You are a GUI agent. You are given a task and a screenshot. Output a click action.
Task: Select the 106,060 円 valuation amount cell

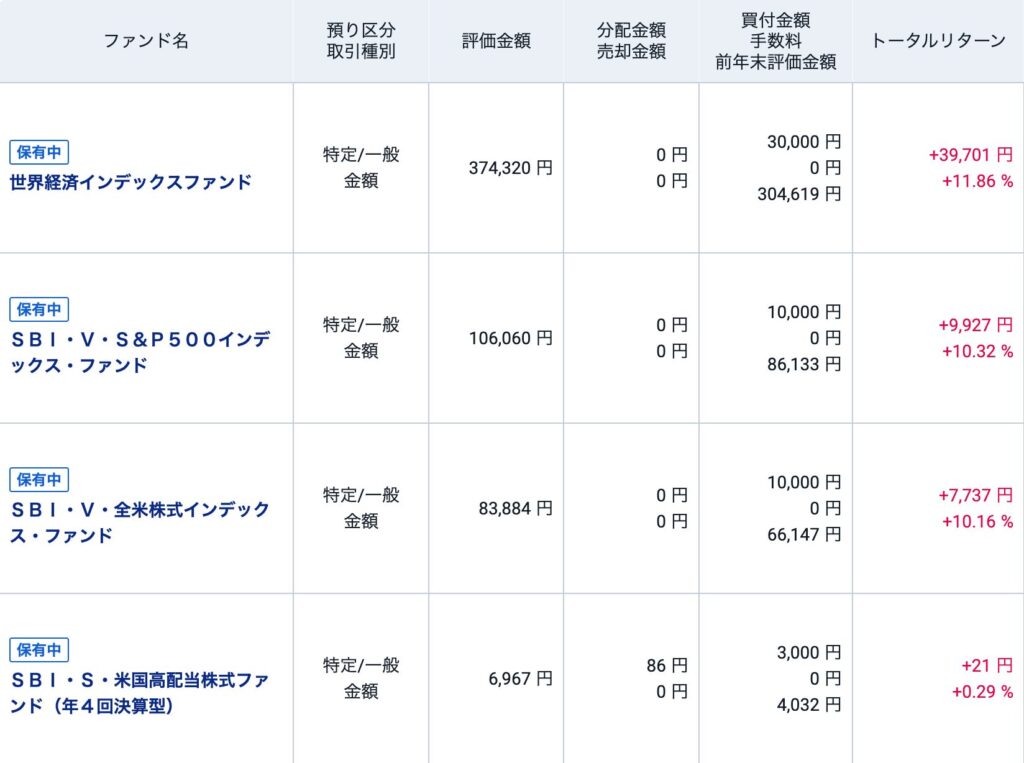point(510,338)
